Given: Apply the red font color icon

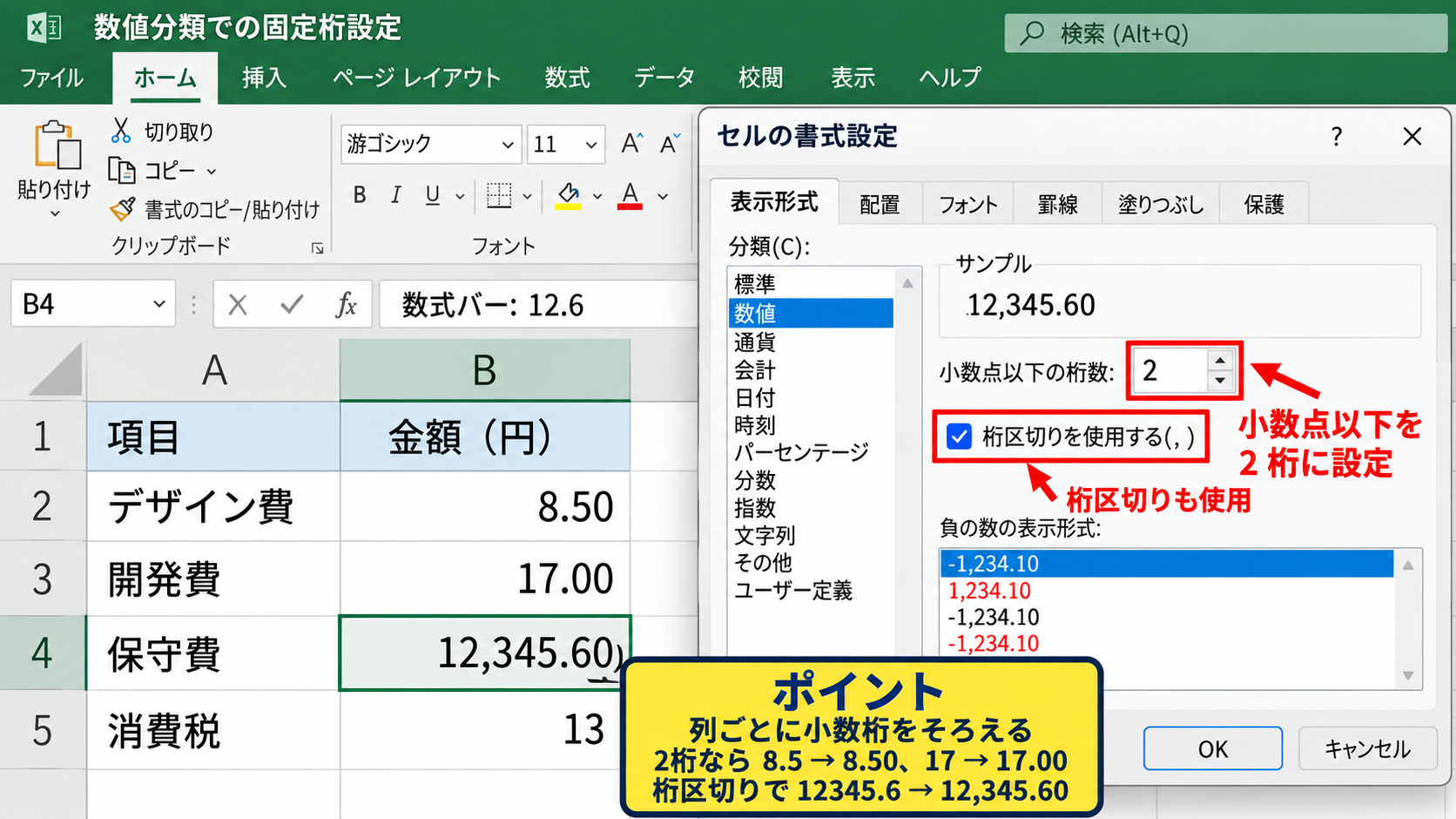Looking at the screenshot, I should pos(630,196).
